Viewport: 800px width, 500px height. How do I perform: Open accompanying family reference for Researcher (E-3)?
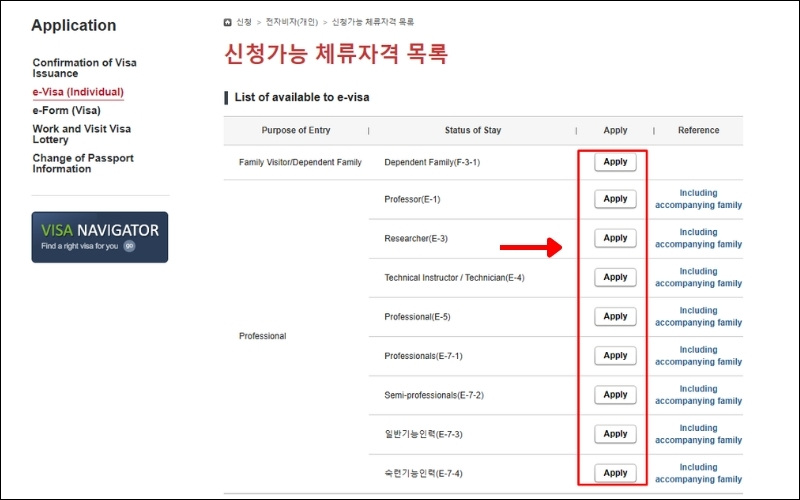coord(698,238)
